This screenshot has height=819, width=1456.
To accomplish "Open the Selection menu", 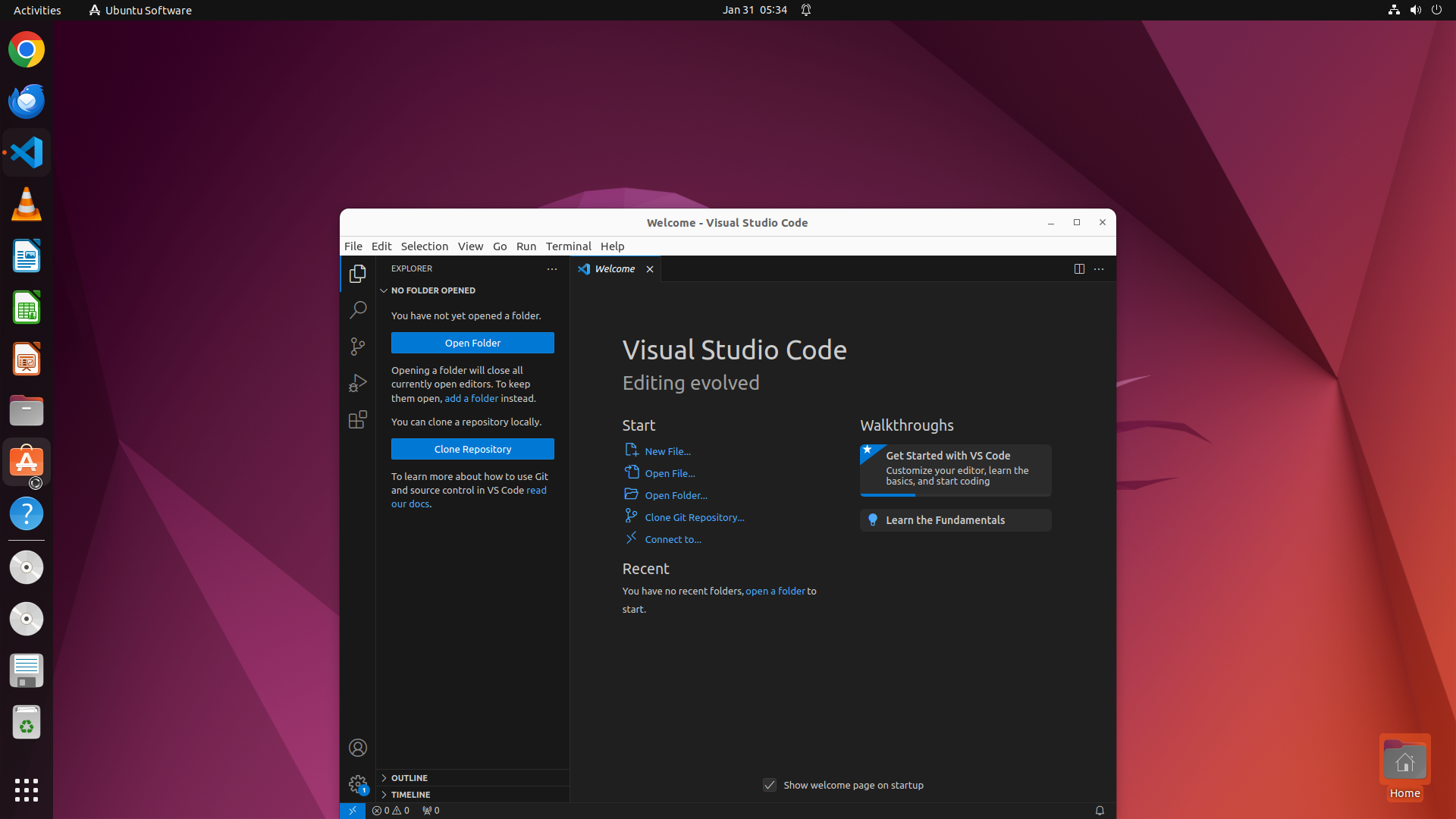I will point(425,246).
